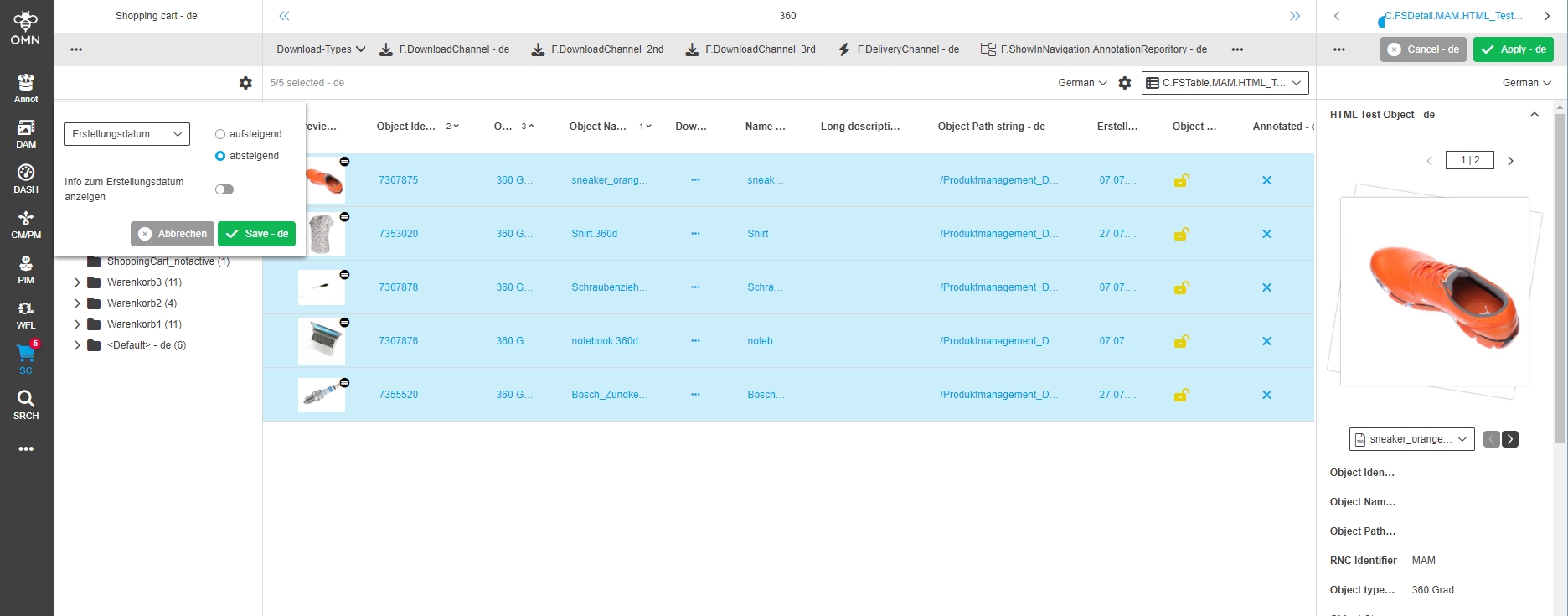1568x616 pixels.
Task: Open the Annot module in sidebar
Action: point(26,88)
